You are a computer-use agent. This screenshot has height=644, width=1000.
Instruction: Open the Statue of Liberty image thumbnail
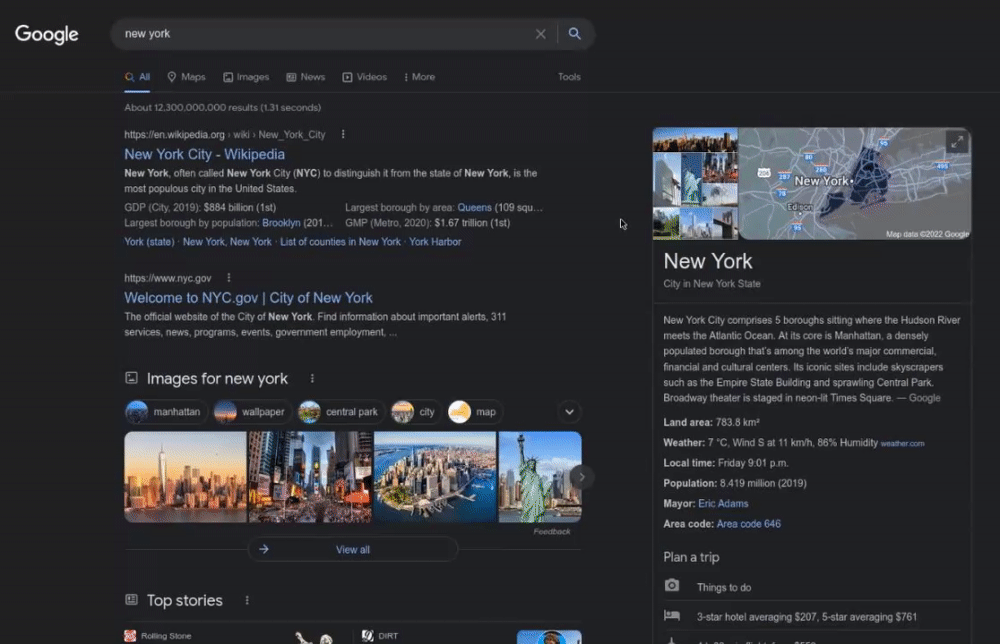tap(540, 477)
